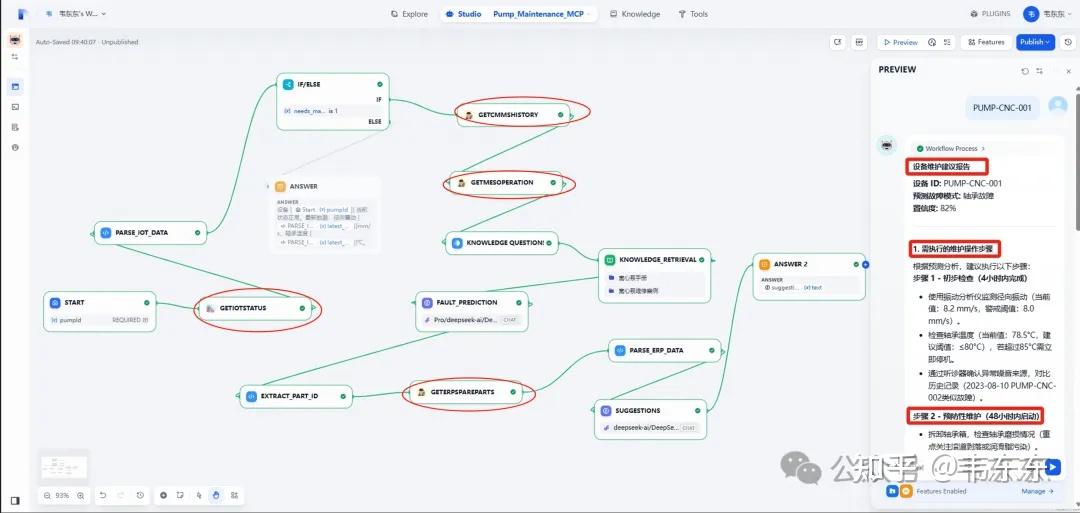Select the EXTRACT_PART_ID code node

point(296,396)
